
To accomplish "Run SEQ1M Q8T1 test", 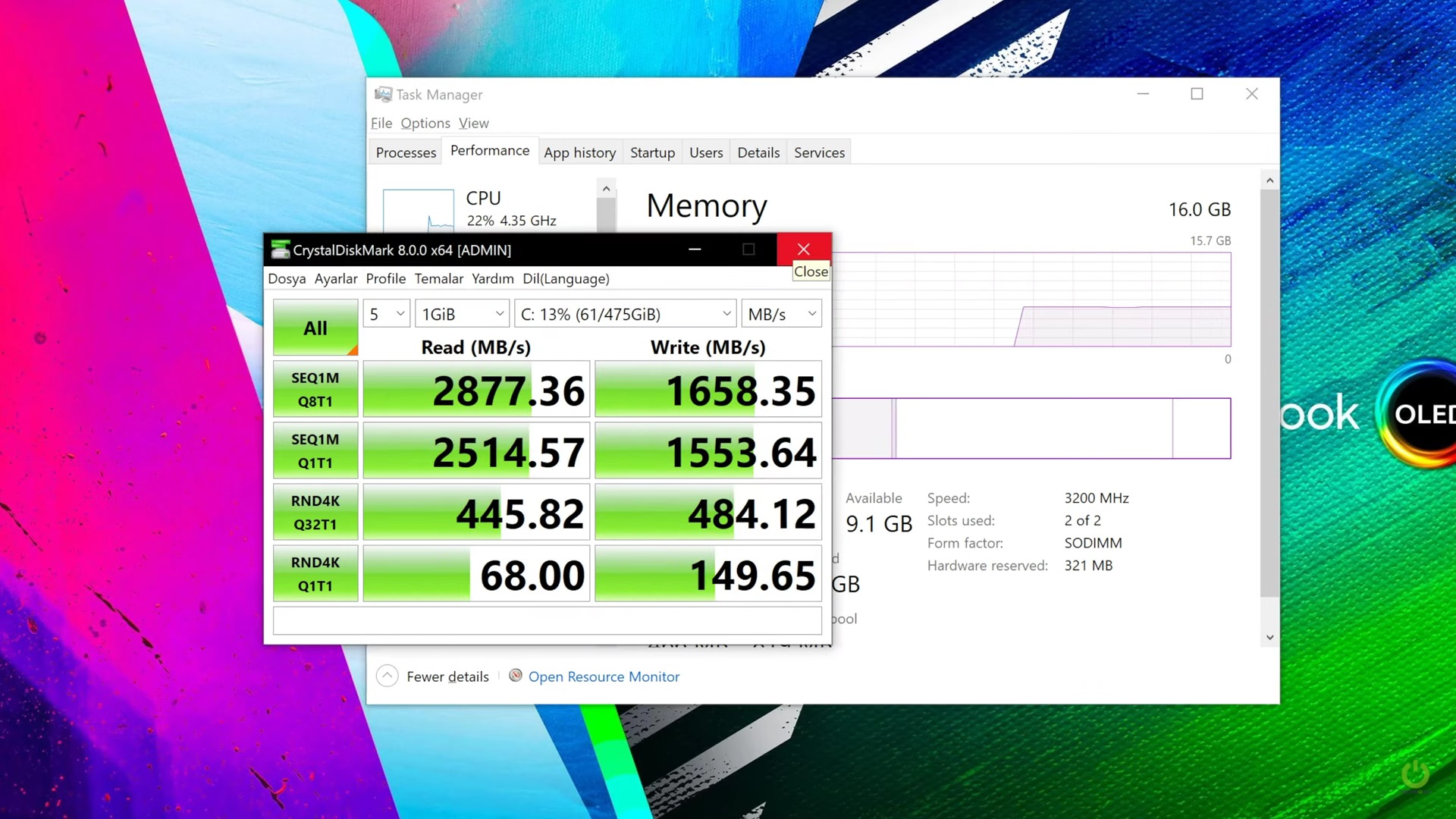I will click(x=315, y=389).
